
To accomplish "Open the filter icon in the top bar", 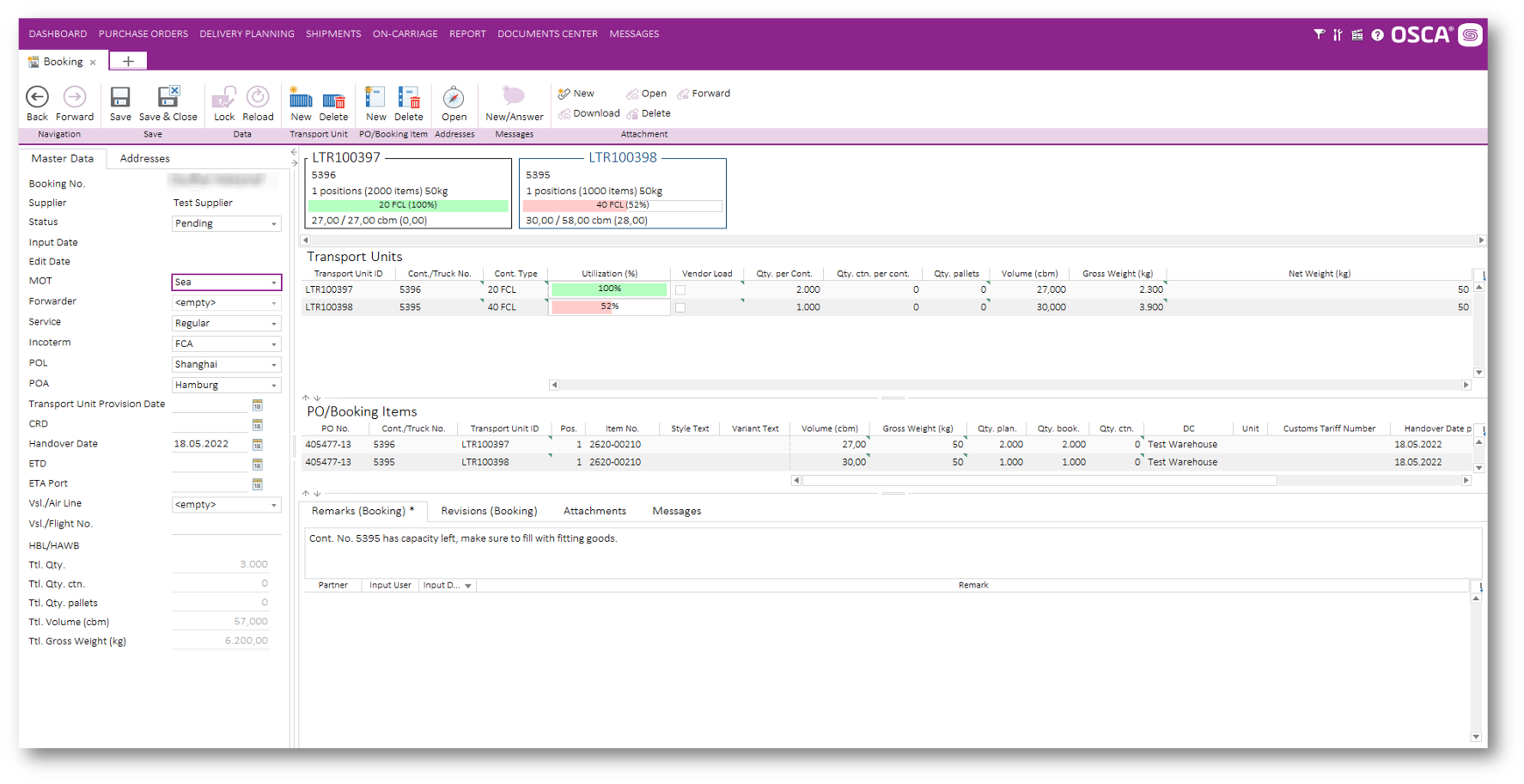I will tap(1318, 34).
